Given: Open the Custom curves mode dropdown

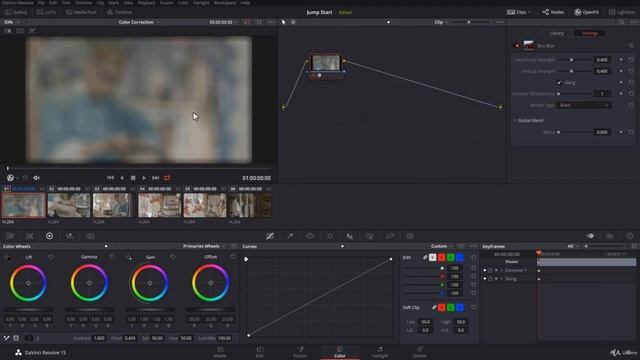Looking at the screenshot, I should click(442, 246).
